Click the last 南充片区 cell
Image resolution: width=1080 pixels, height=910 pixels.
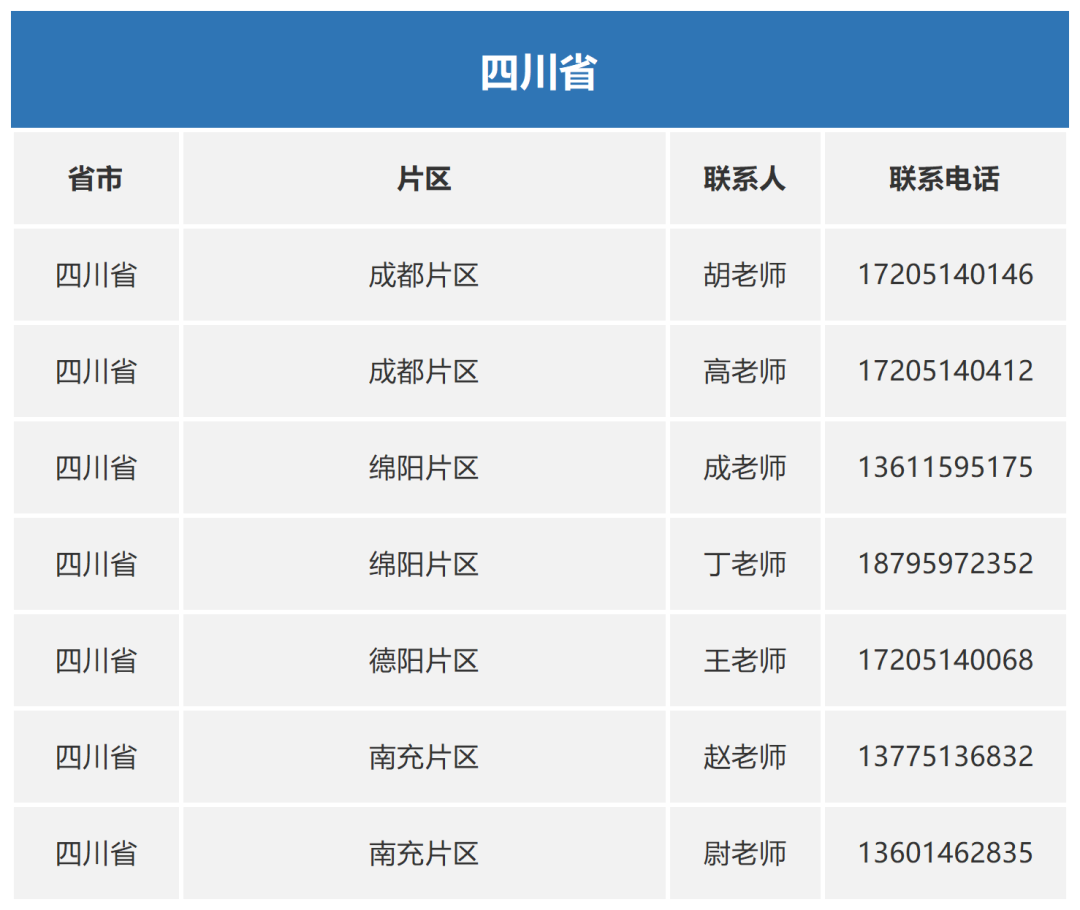pos(424,853)
